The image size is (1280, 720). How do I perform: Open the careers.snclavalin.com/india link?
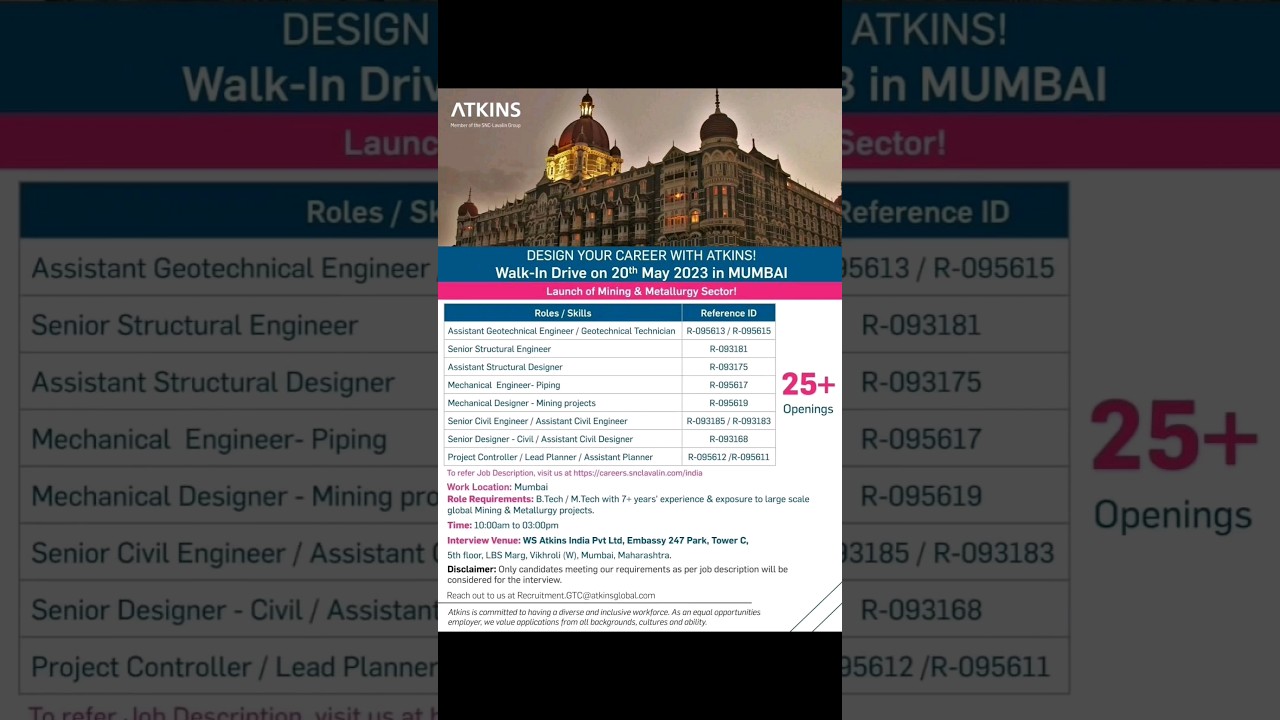pos(638,473)
